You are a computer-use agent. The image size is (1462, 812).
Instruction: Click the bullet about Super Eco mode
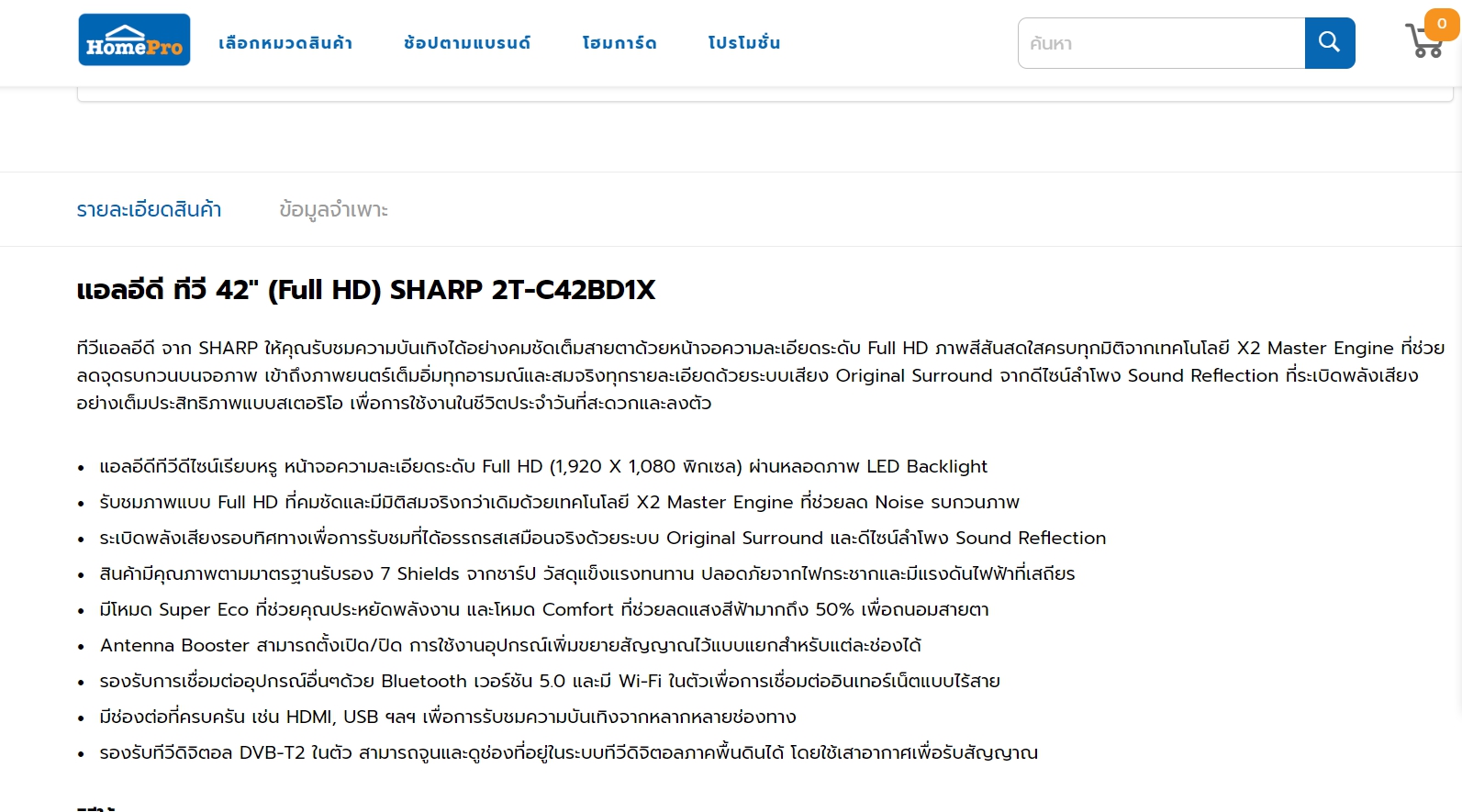[x=544, y=609]
